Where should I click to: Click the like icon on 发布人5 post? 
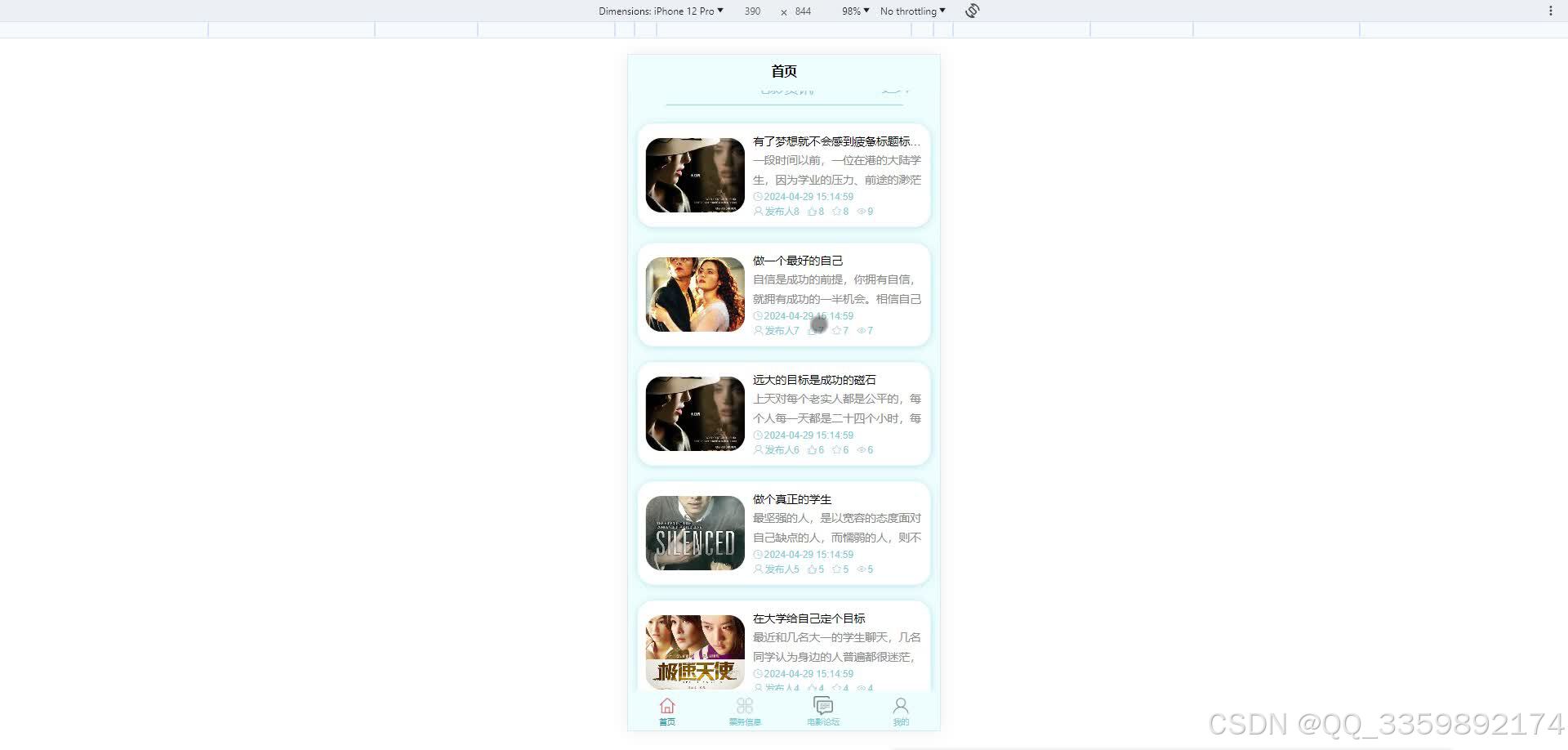[x=812, y=569]
